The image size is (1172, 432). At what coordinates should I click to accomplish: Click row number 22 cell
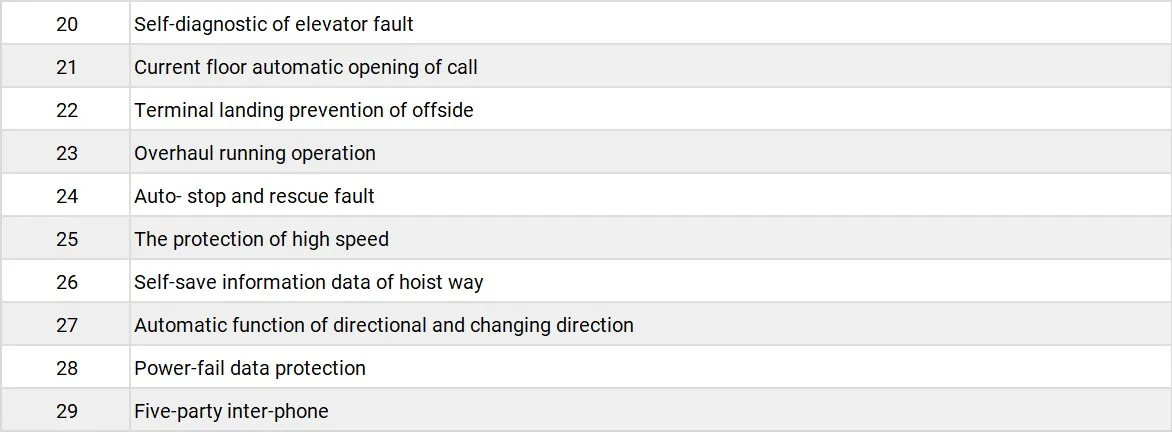point(67,110)
